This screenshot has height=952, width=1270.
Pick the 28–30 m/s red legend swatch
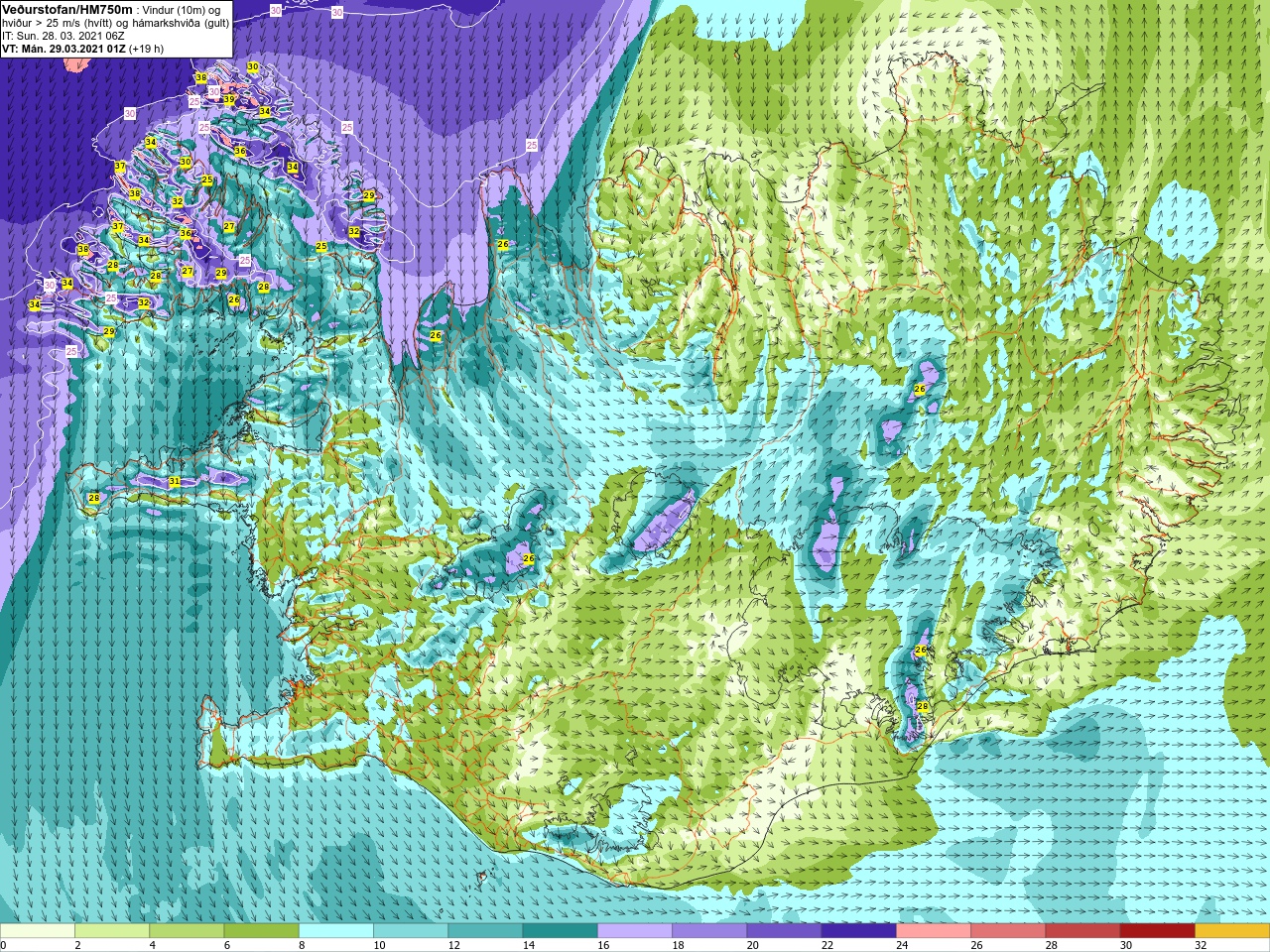point(1082,931)
